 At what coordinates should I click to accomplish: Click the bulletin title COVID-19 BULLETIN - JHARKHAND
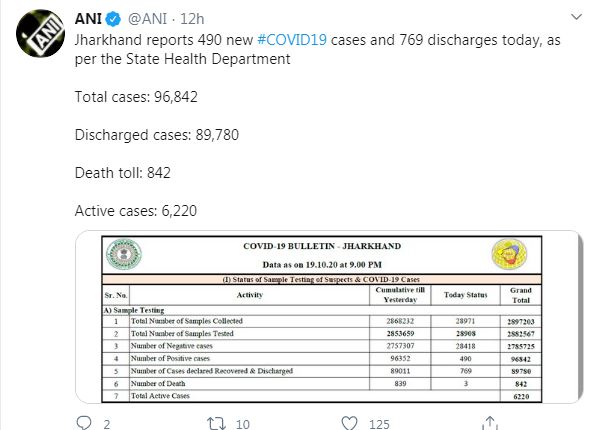click(322, 246)
